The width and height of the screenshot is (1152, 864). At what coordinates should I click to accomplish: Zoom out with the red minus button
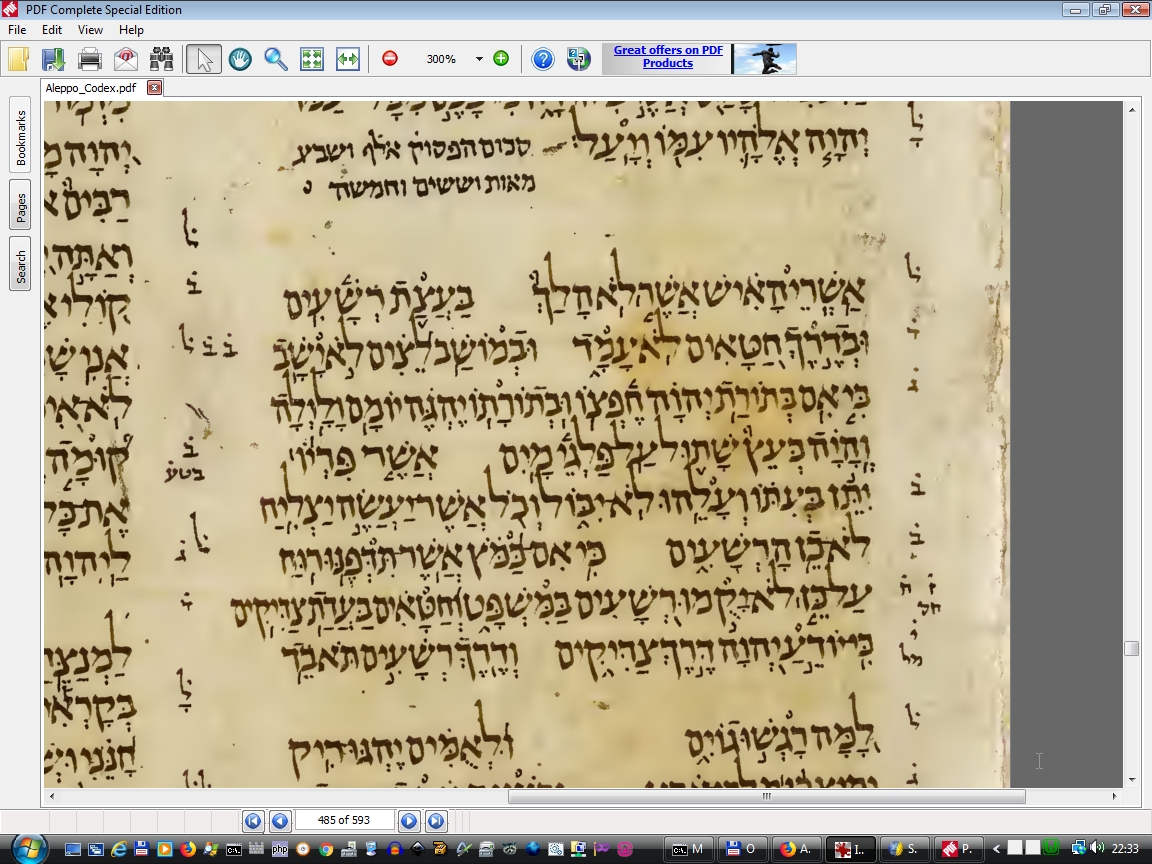point(390,59)
